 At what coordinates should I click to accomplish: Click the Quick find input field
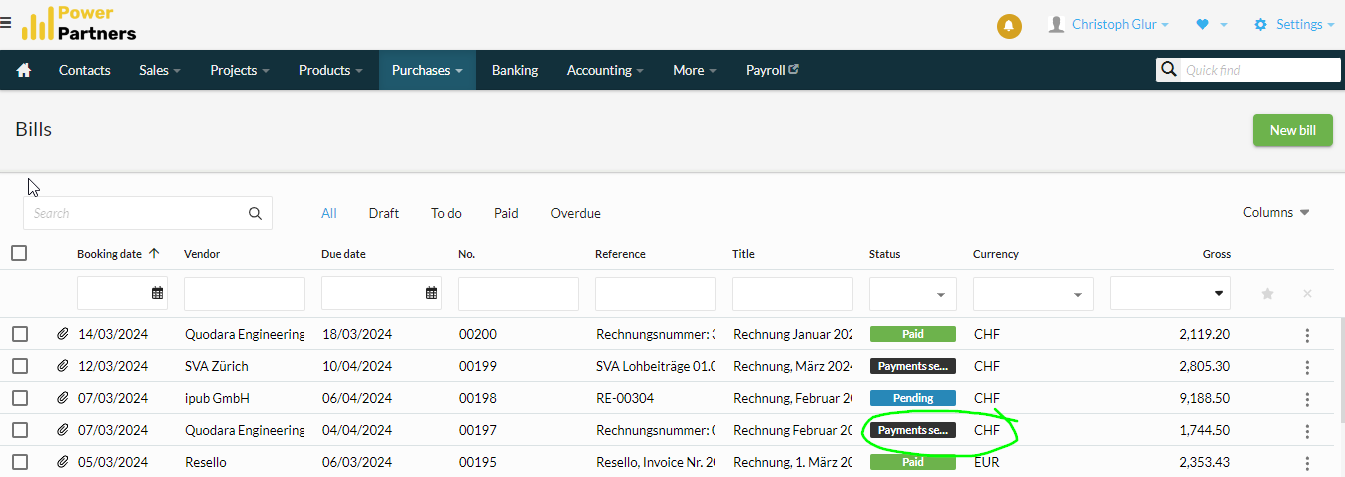coord(1260,70)
